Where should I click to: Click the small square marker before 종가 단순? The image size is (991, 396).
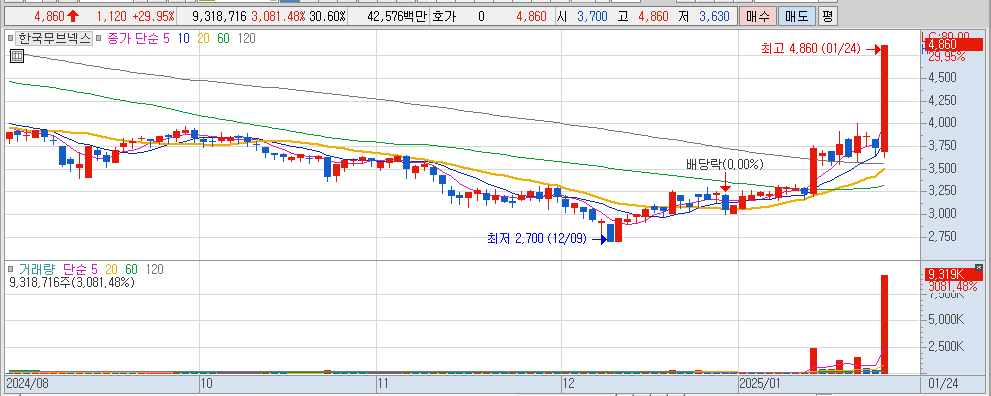tap(99, 39)
